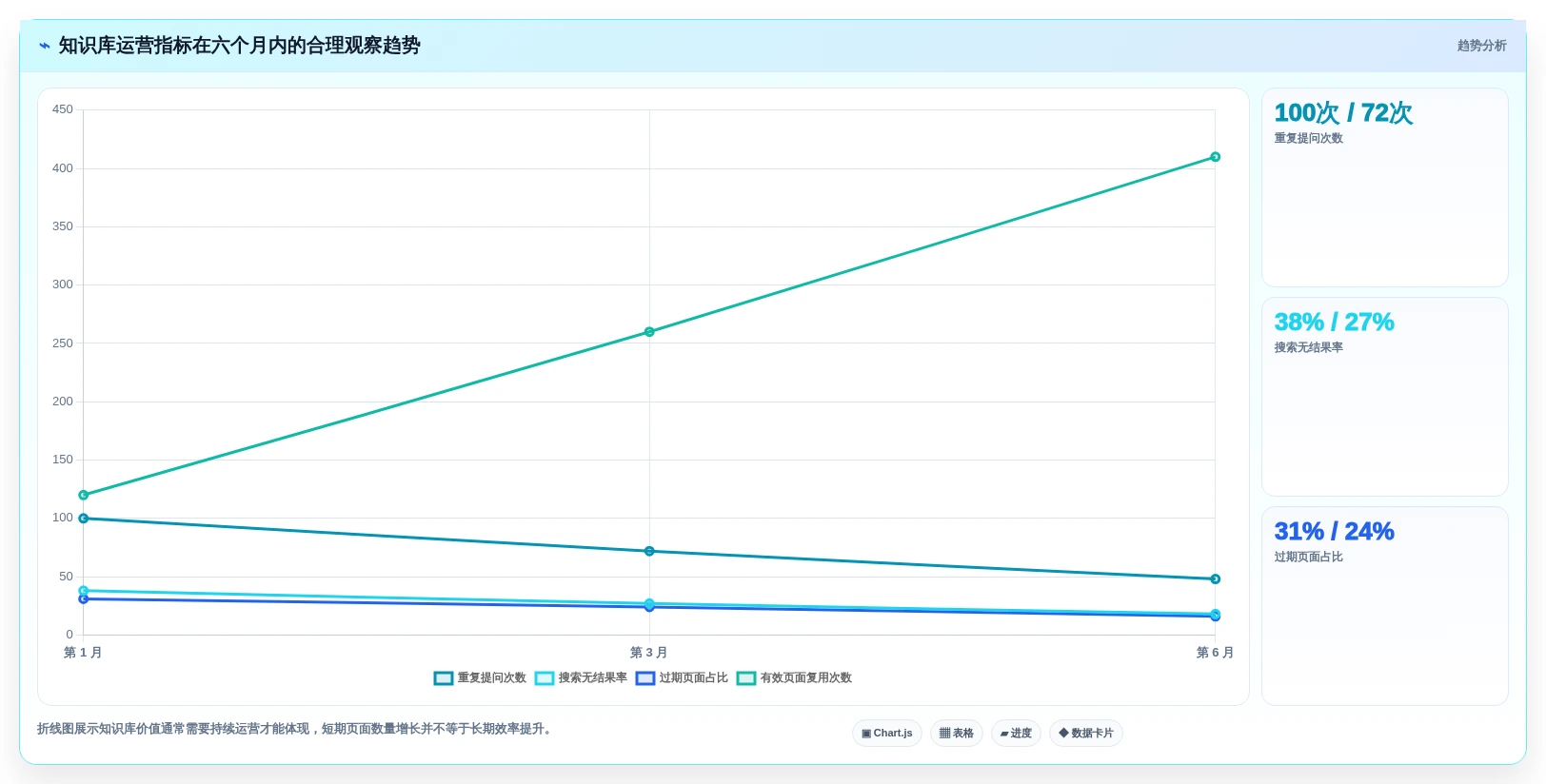Click the 有效页面复用次数 data point at 第 1 月
The height and width of the screenshot is (784, 1546).
[84, 495]
